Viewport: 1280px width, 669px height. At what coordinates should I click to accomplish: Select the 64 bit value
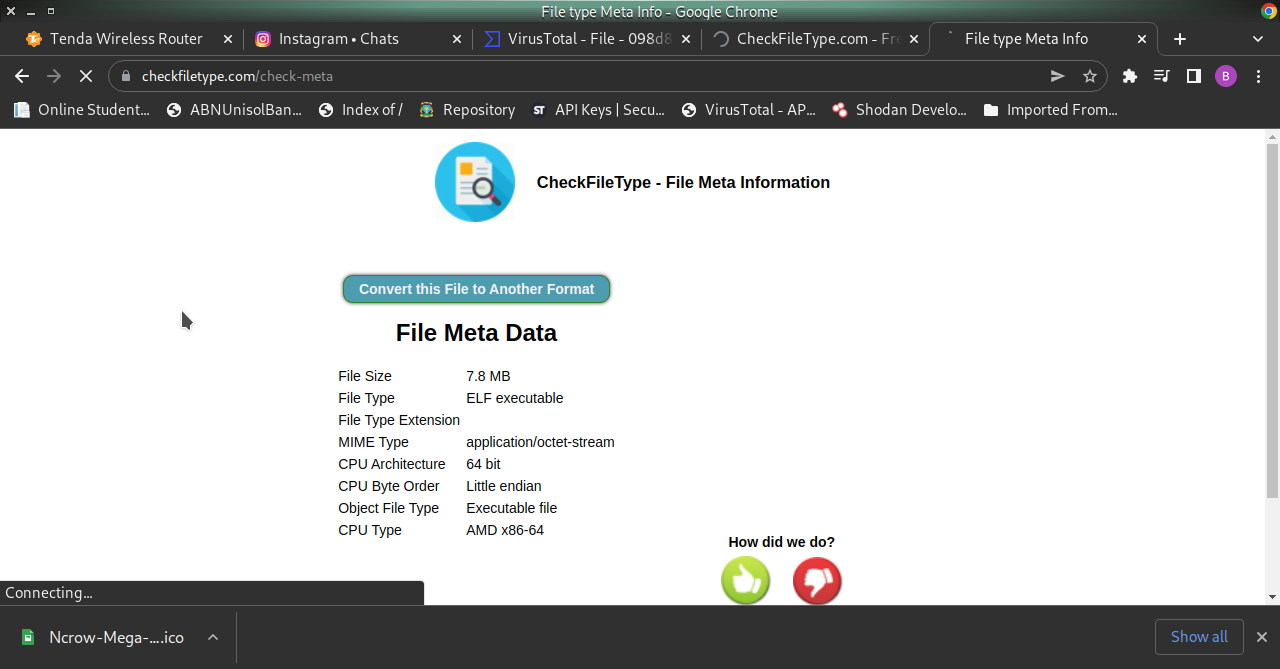483,464
